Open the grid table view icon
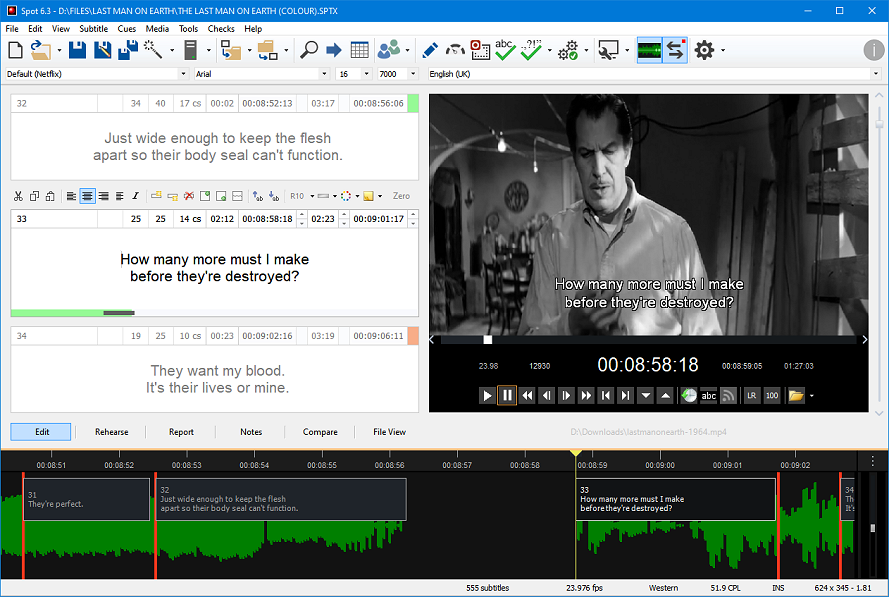Image resolution: width=889 pixels, height=597 pixels. click(x=359, y=50)
